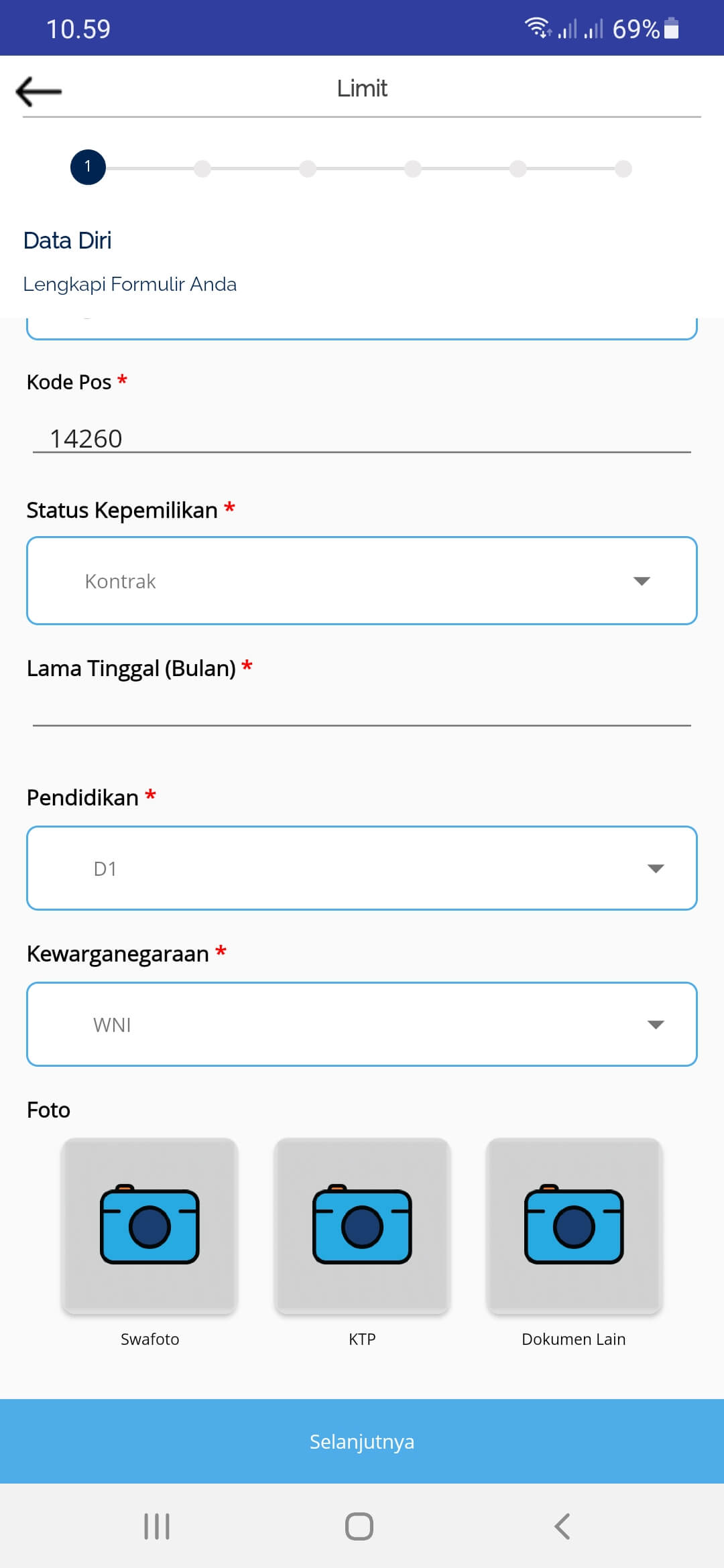
Task: Tap the second step progress dot
Action: pyautogui.click(x=202, y=169)
